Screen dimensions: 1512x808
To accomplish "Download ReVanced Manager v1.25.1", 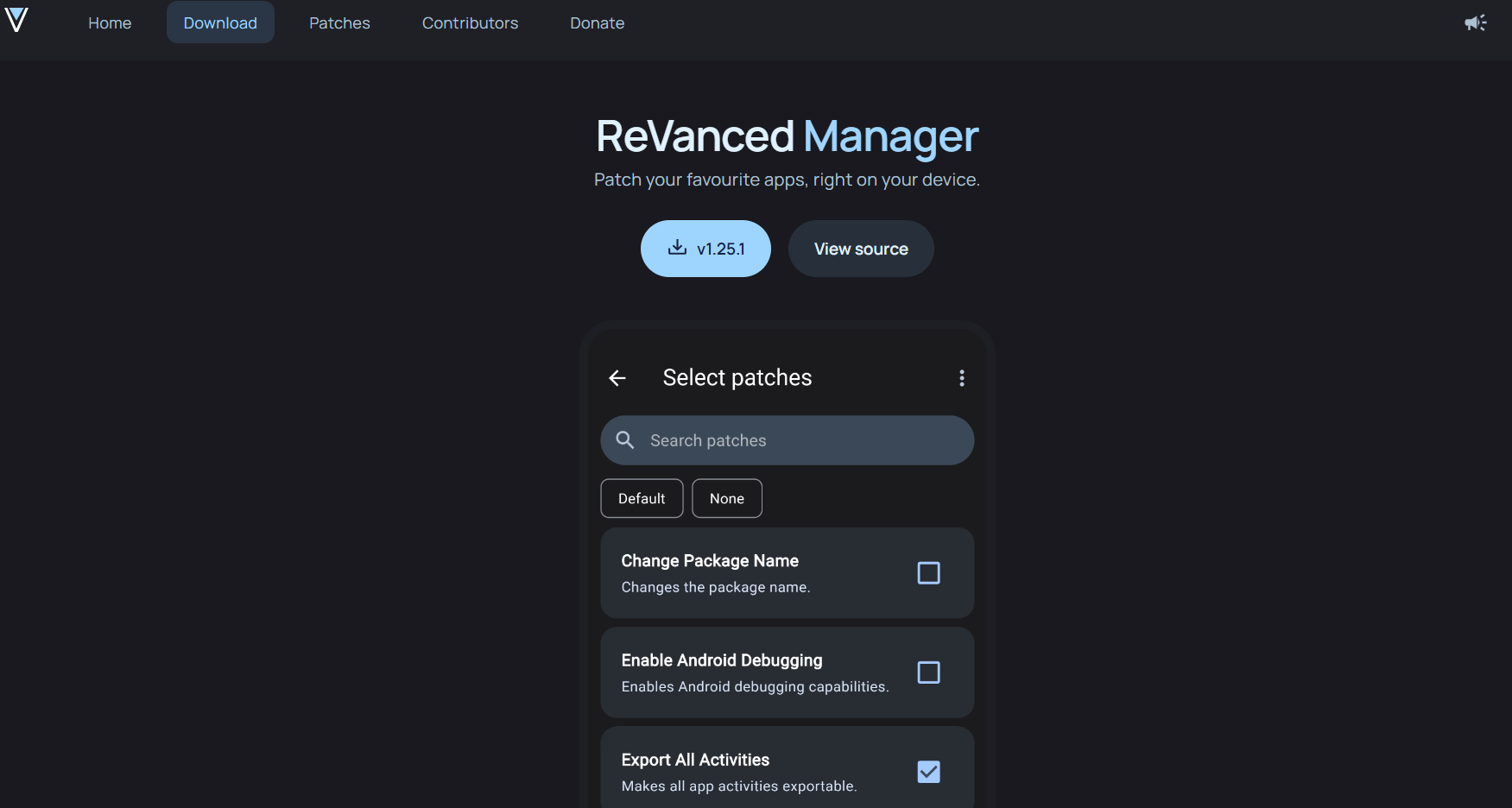I will tap(705, 249).
